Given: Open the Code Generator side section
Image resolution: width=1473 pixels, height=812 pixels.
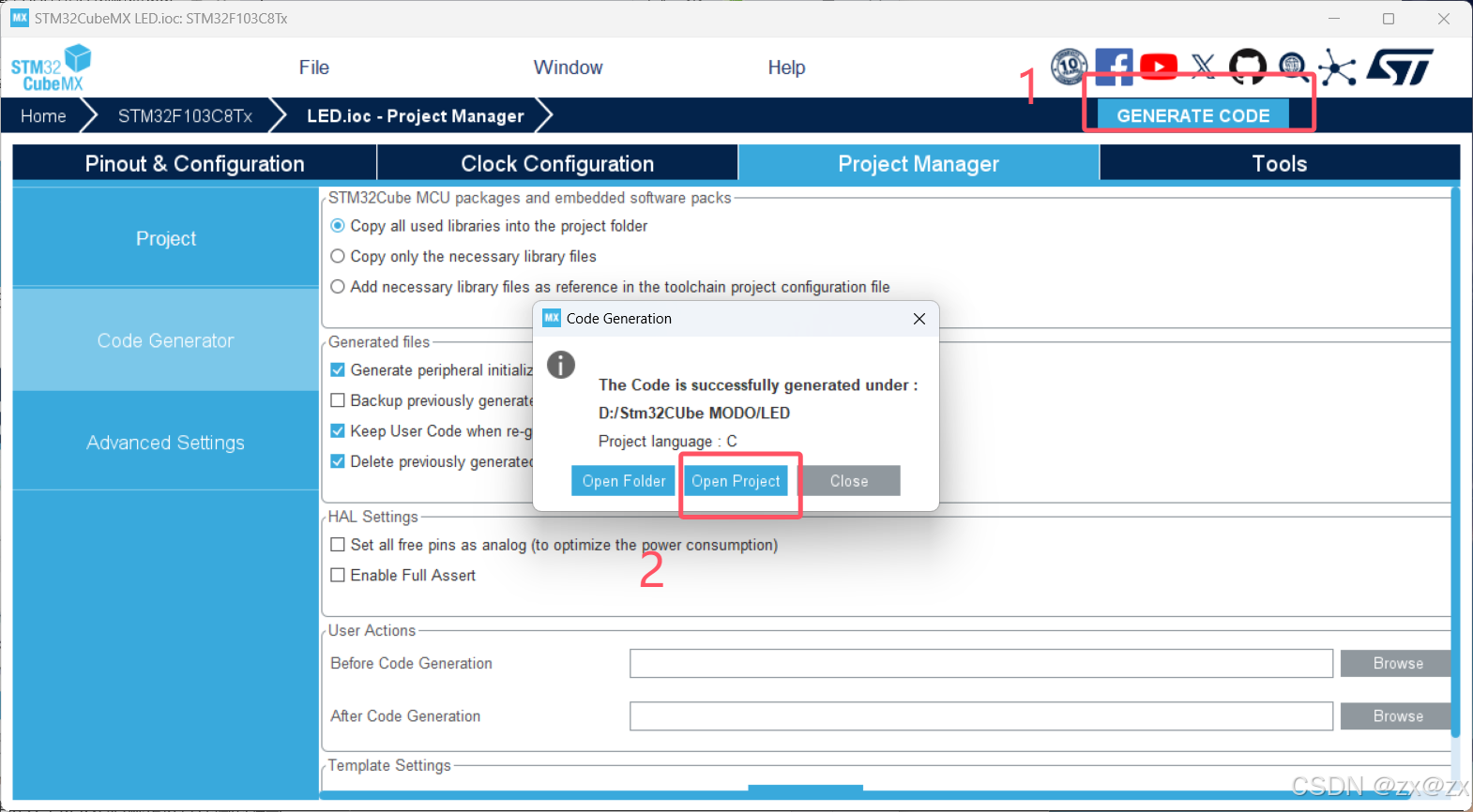Looking at the screenshot, I should 166,340.
